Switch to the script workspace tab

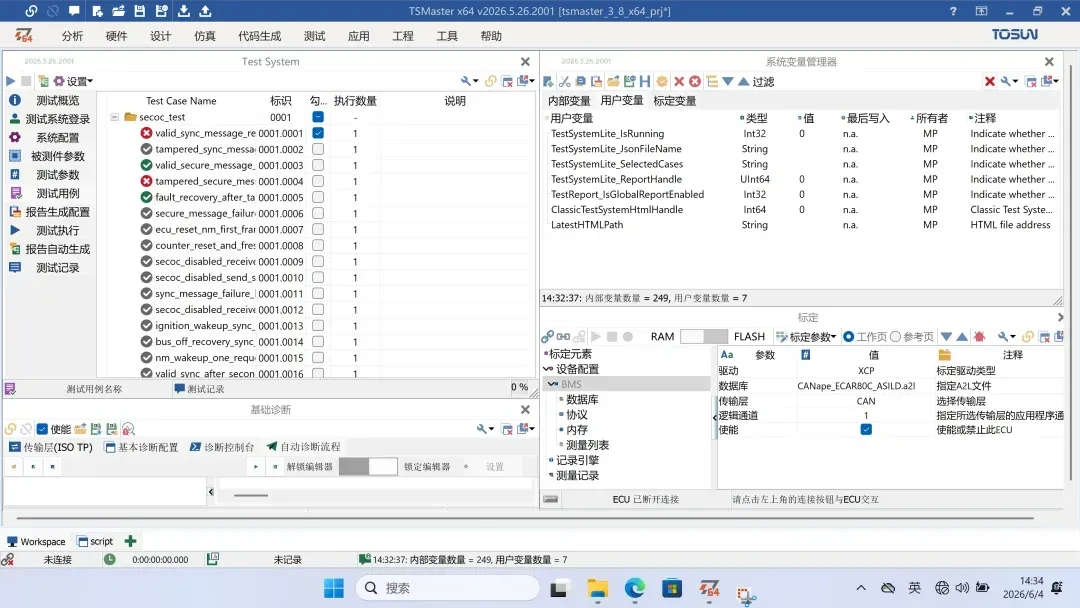pos(95,541)
